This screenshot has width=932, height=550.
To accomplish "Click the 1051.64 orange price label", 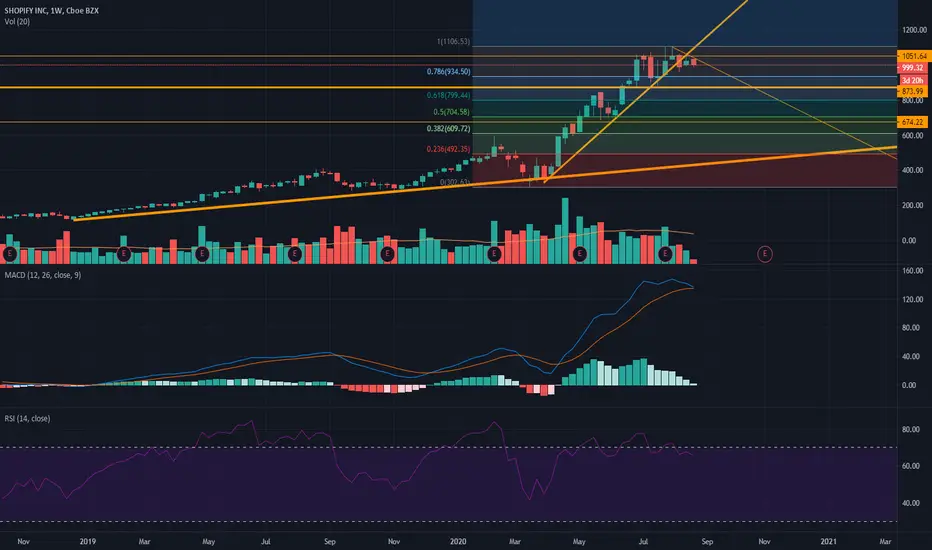I will [x=914, y=56].
